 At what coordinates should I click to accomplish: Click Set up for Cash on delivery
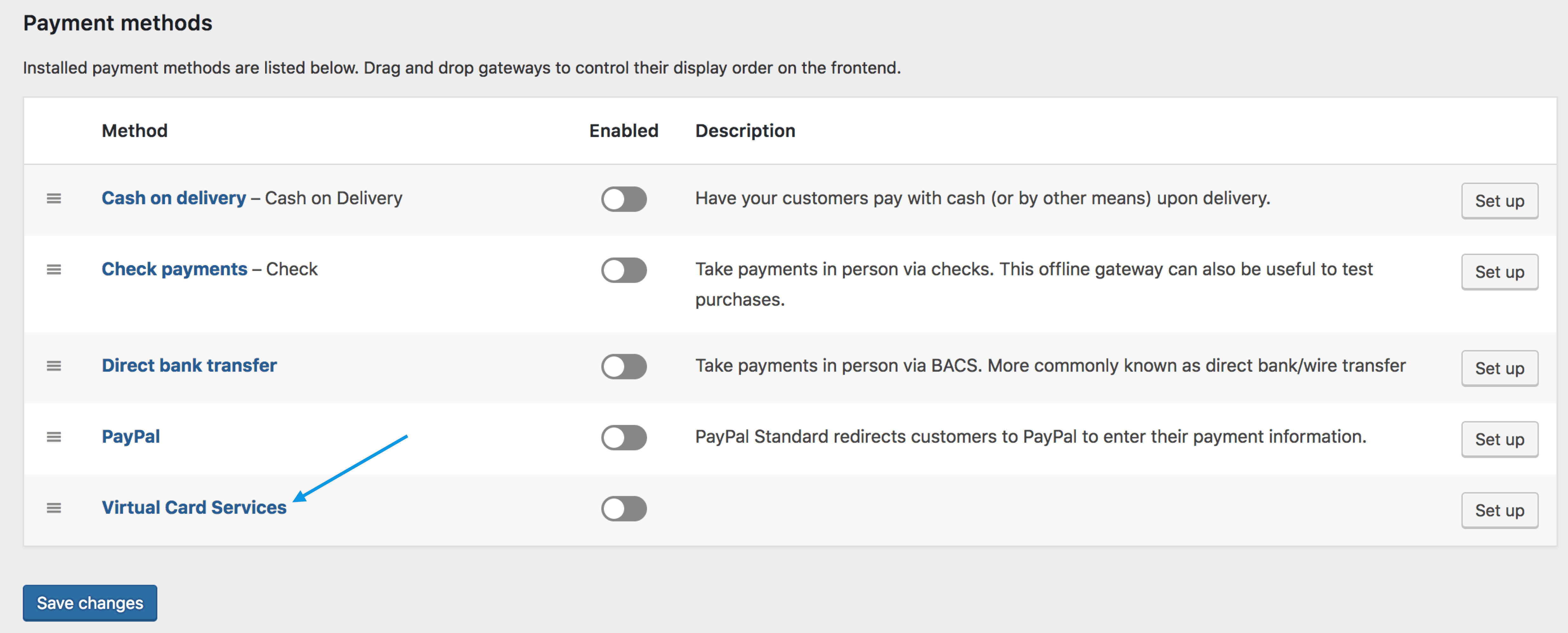(x=1499, y=201)
